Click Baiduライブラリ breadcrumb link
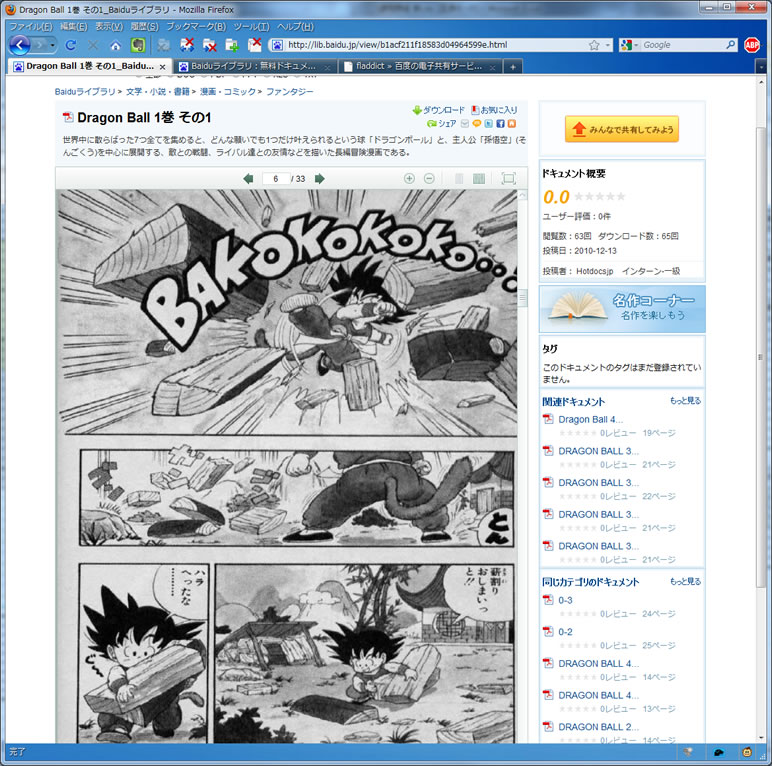This screenshot has width=772, height=766. [85, 92]
